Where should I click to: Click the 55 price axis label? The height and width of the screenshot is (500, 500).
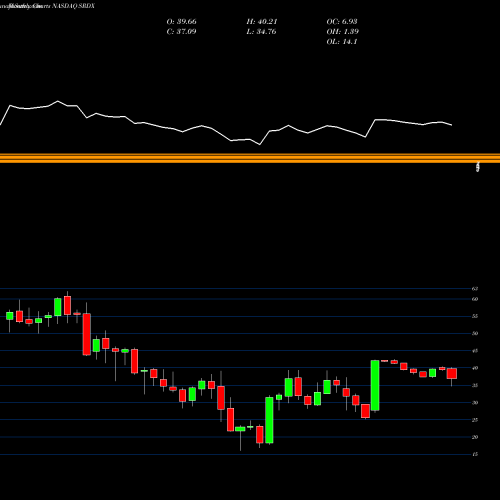475,316
